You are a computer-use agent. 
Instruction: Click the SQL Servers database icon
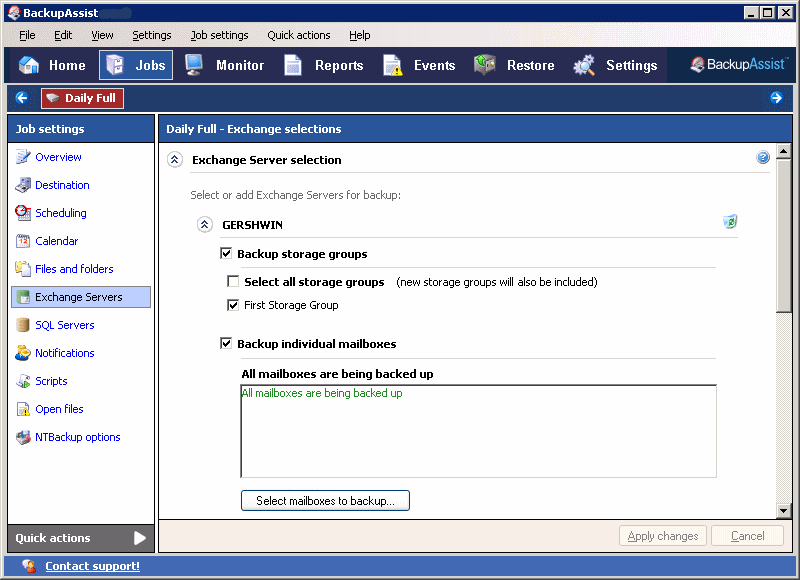coord(23,325)
